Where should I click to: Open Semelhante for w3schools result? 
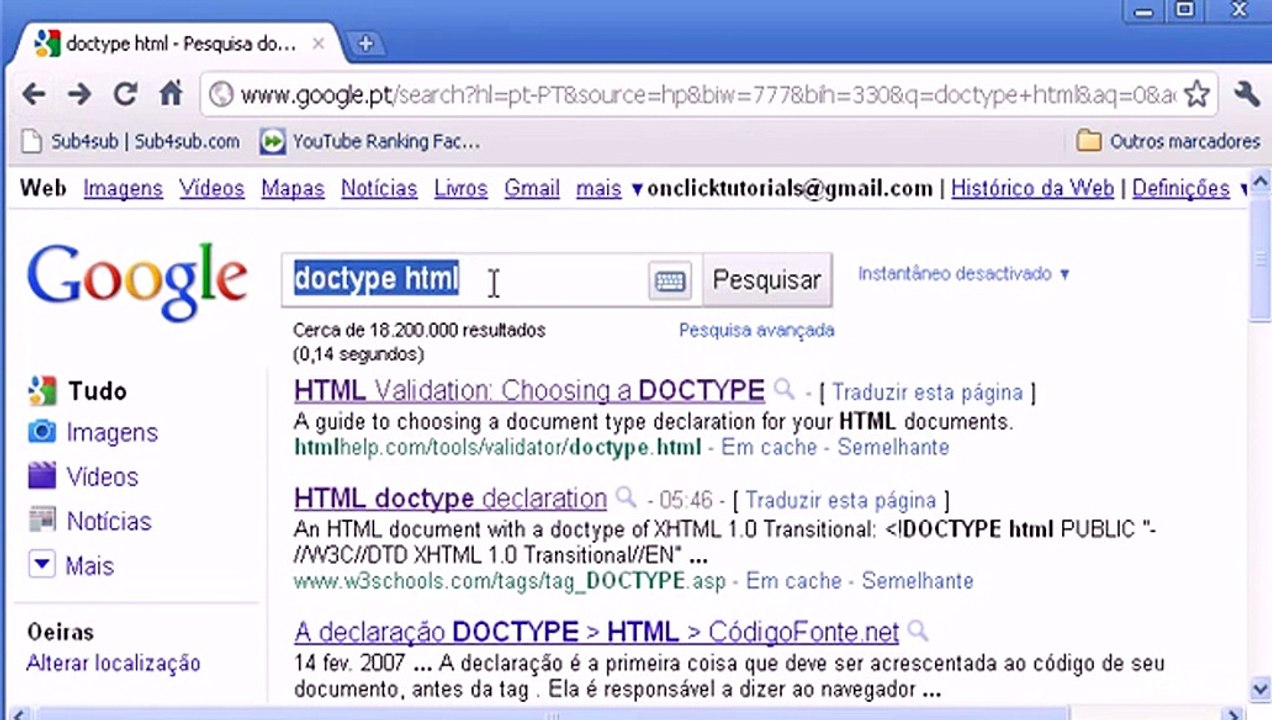click(x=917, y=581)
